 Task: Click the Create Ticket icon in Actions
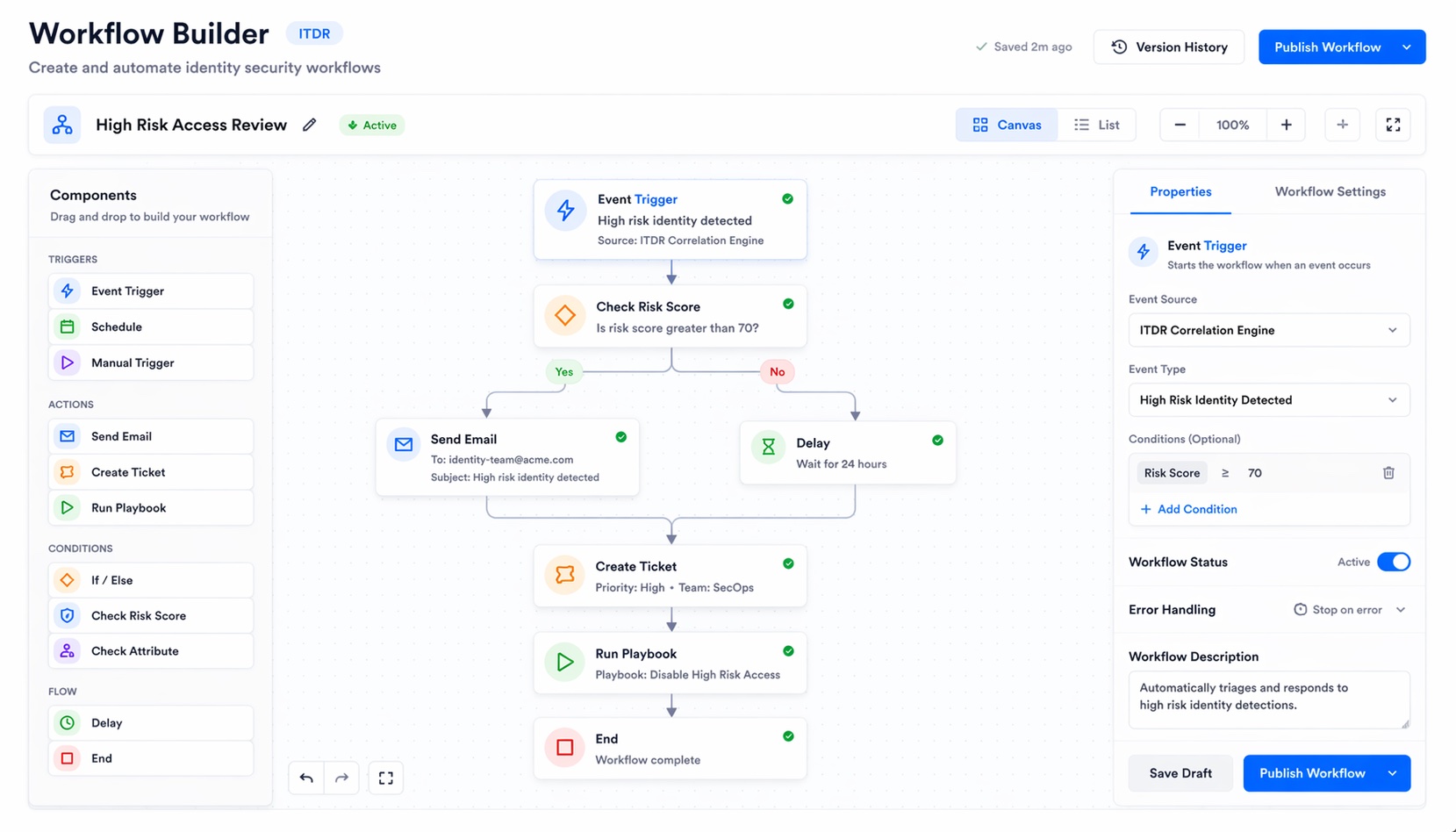pos(67,471)
